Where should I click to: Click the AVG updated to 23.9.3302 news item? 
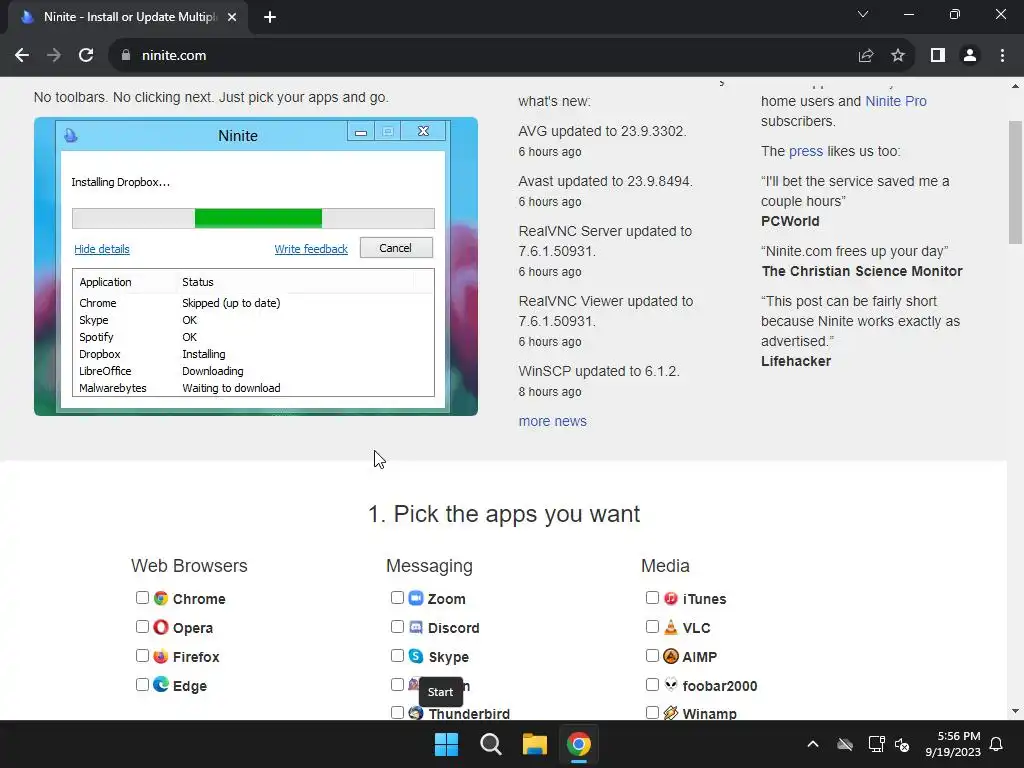(602, 131)
